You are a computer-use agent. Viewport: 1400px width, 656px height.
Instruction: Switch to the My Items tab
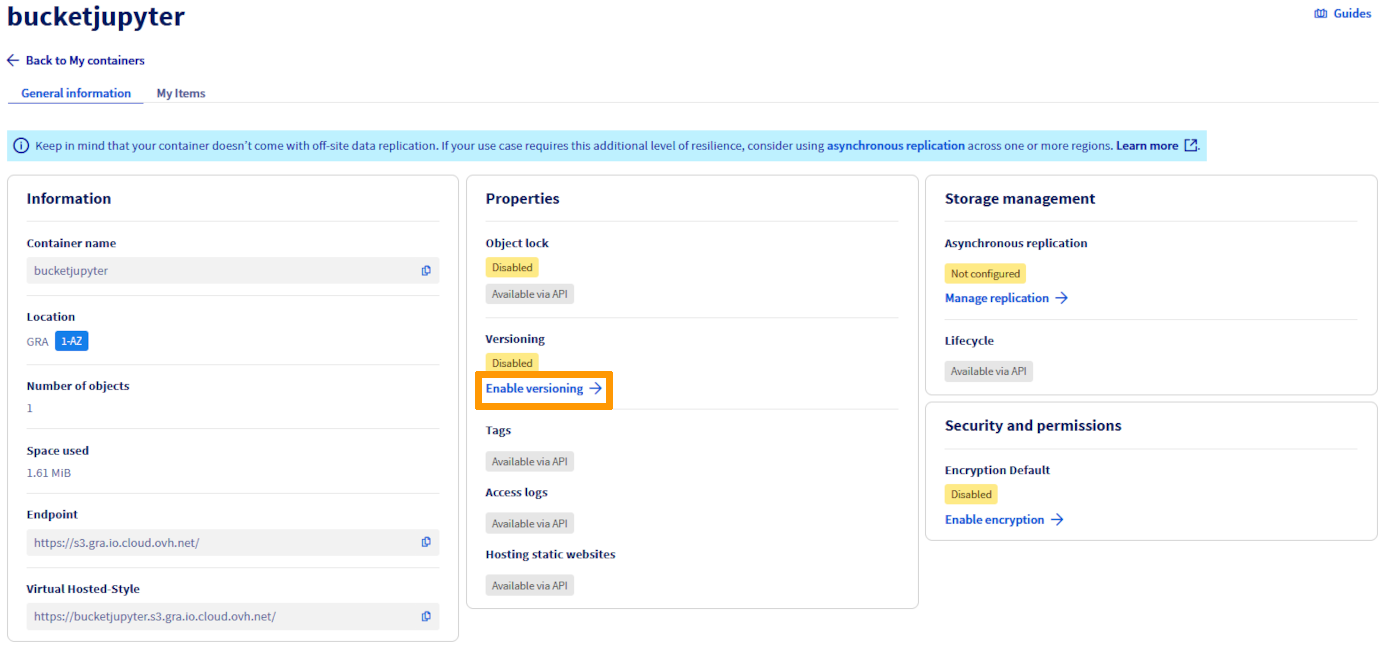pyautogui.click(x=180, y=93)
